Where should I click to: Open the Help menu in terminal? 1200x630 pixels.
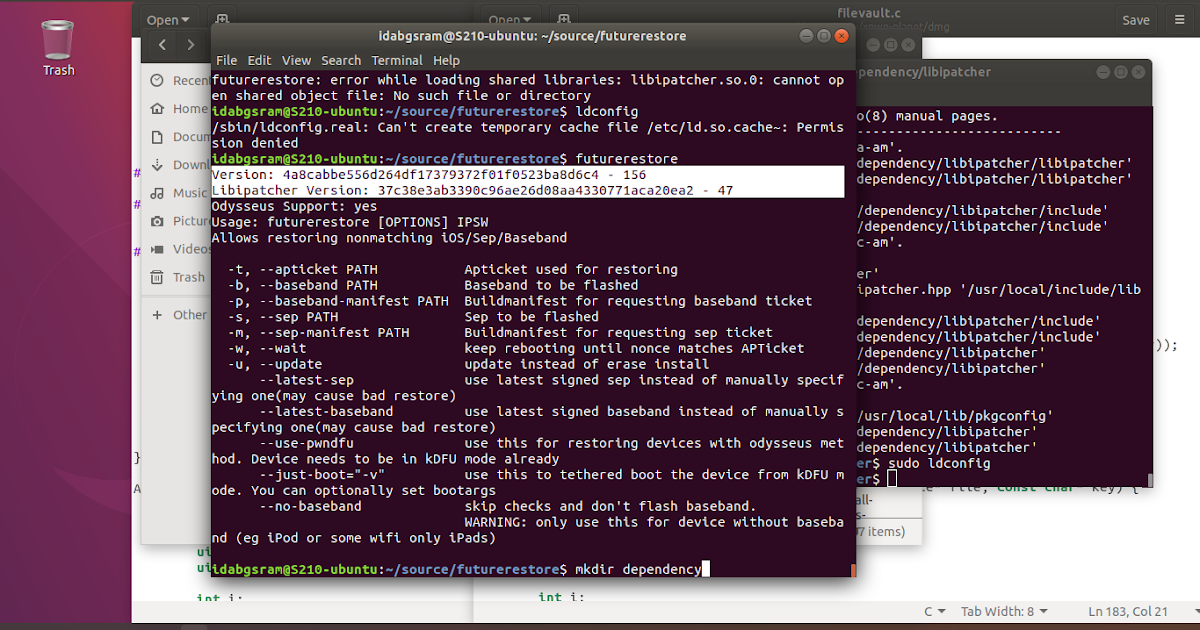446,60
